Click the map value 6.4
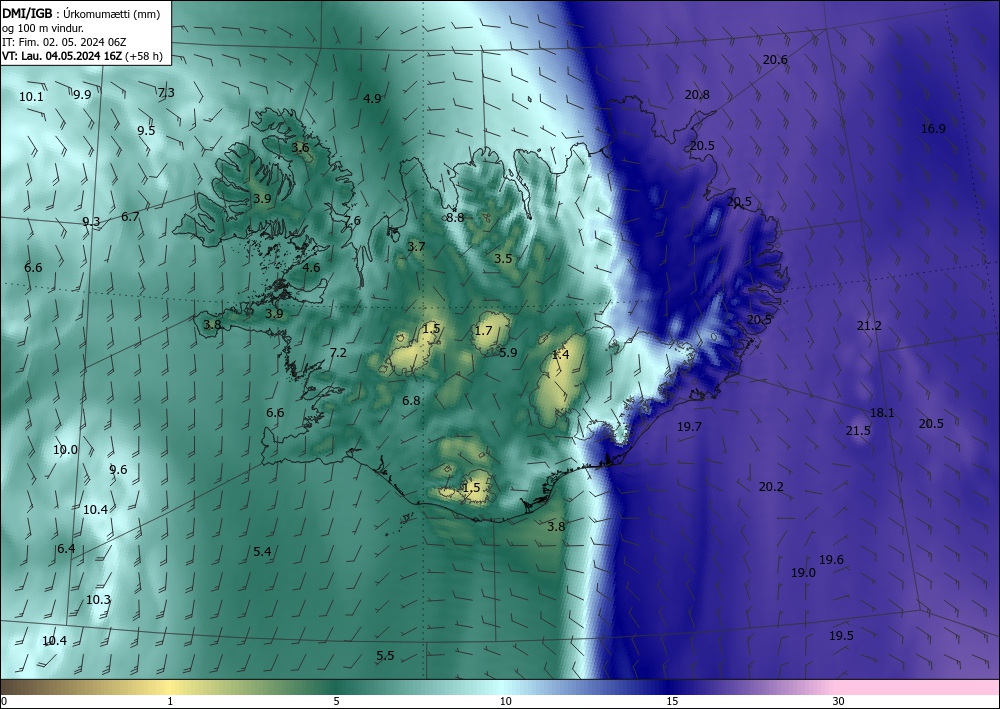Viewport: 1000px width, 709px height. 66,549
